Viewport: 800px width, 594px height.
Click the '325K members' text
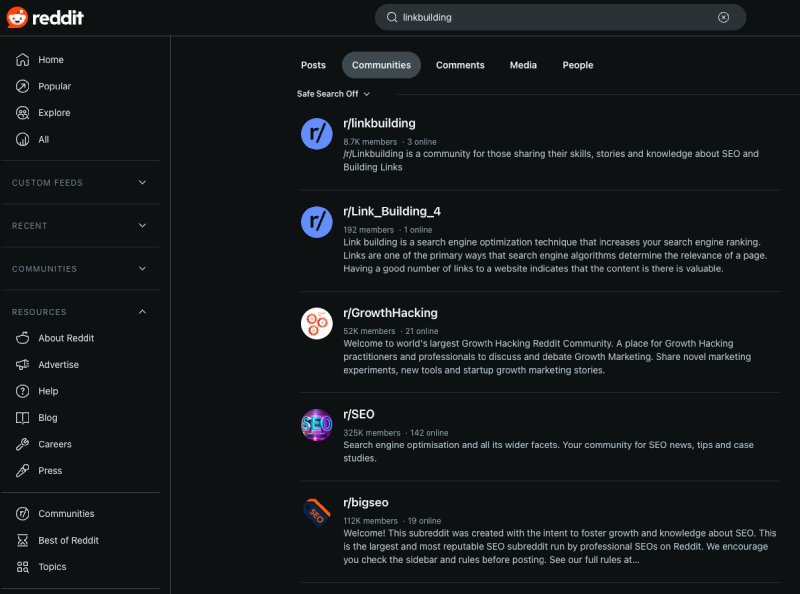pyautogui.click(x=371, y=433)
